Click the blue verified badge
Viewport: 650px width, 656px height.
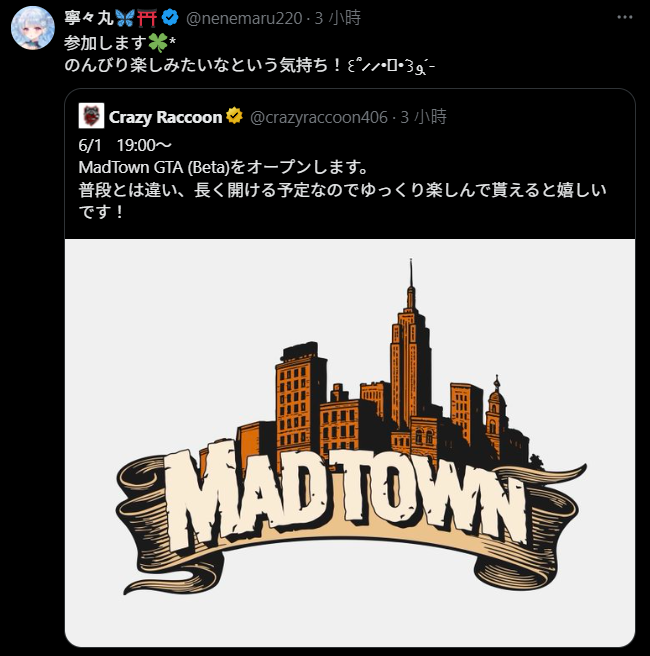[x=170, y=18]
